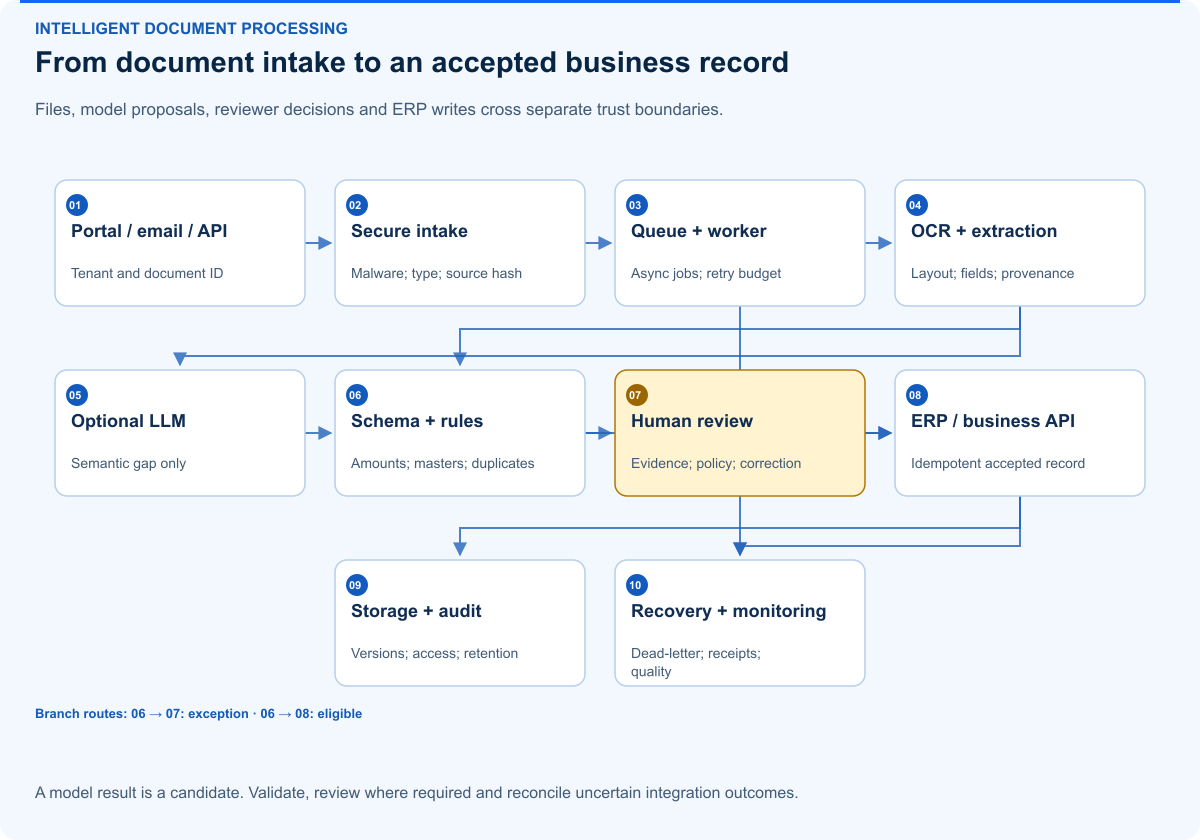Screen dimensions: 1200x840
Task: Click the main heading about document intake
Action: coord(412,62)
